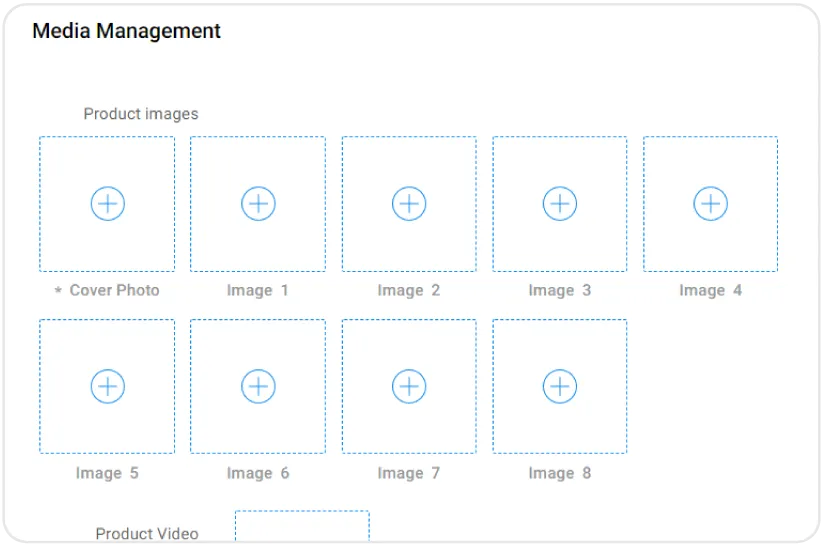Click the "Cover Photo" label text
This screenshot has width=822, height=545.
[x=114, y=291]
